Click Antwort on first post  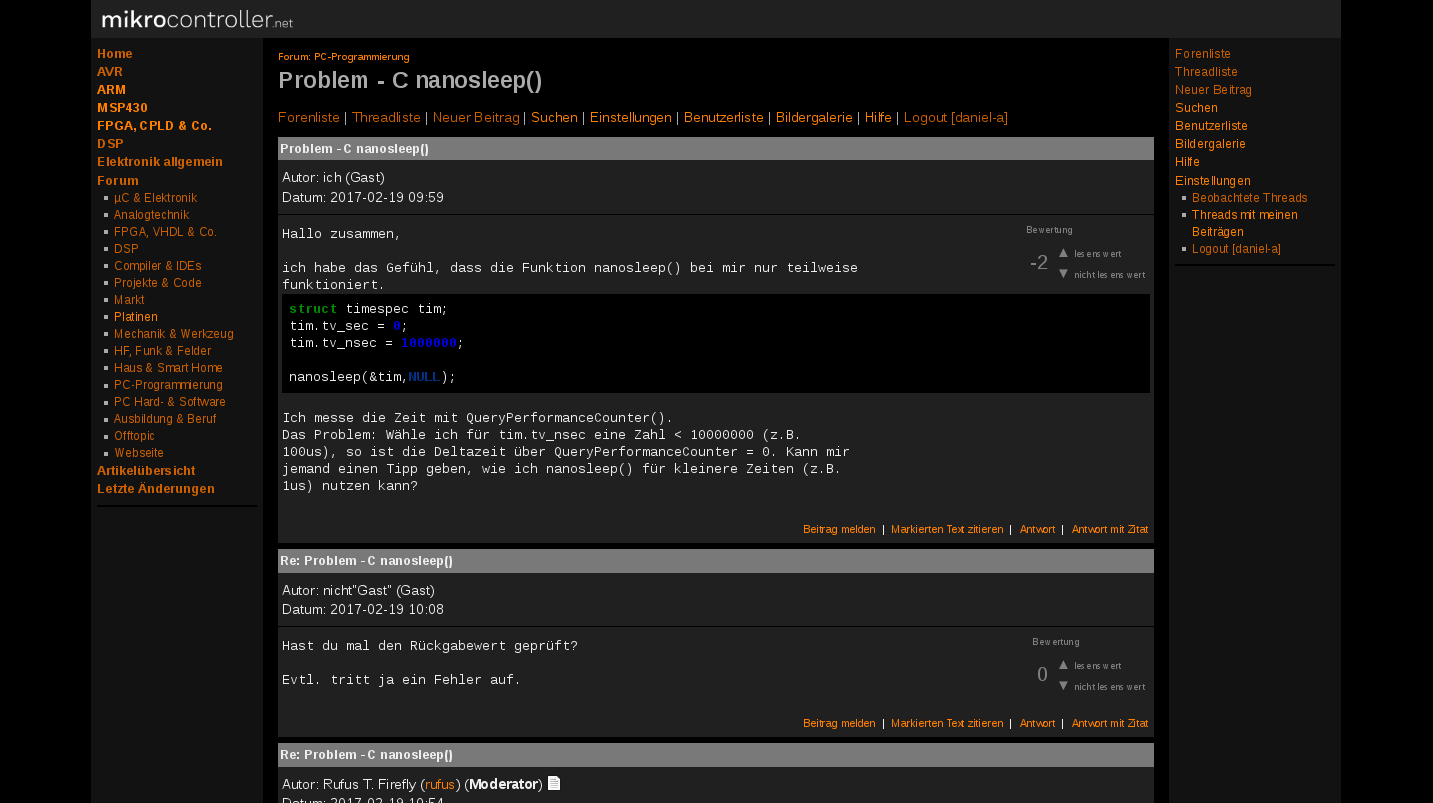pyautogui.click(x=1037, y=530)
